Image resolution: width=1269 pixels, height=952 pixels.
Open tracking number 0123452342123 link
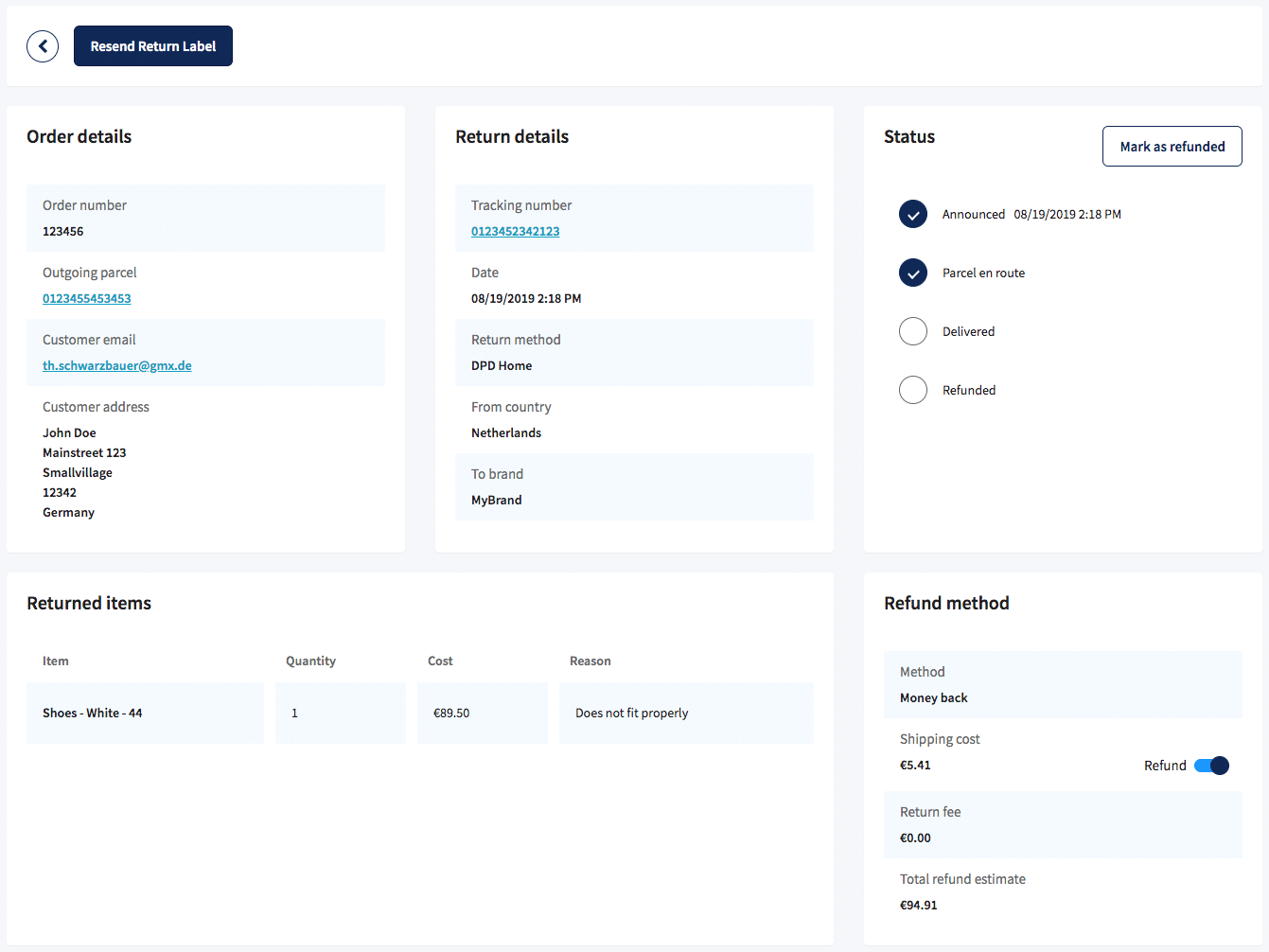pyautogui.click(x=516, y=231)
